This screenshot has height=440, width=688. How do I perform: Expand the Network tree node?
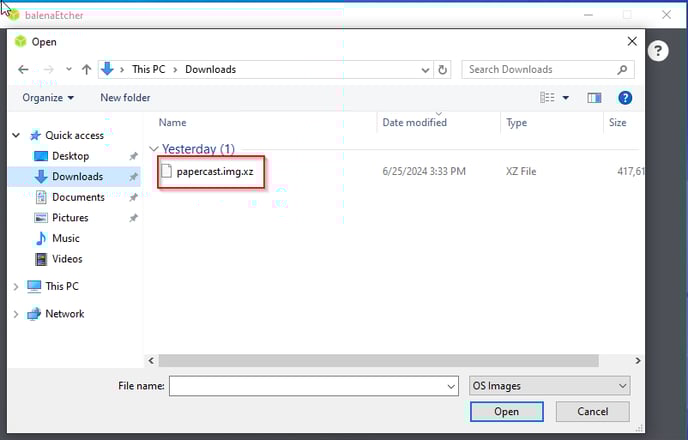(x=16, y=314)
